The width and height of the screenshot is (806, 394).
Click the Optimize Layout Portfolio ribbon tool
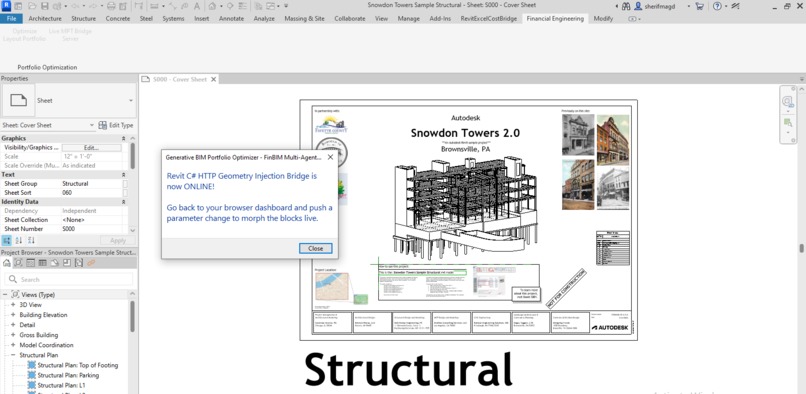click(24, 34)
